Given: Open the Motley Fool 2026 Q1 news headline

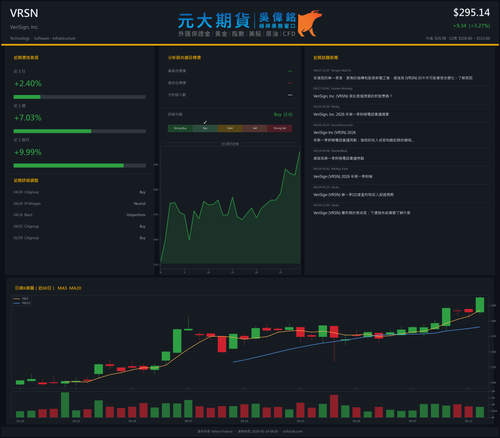Looking at the screenshot, I should coord(342,177).
